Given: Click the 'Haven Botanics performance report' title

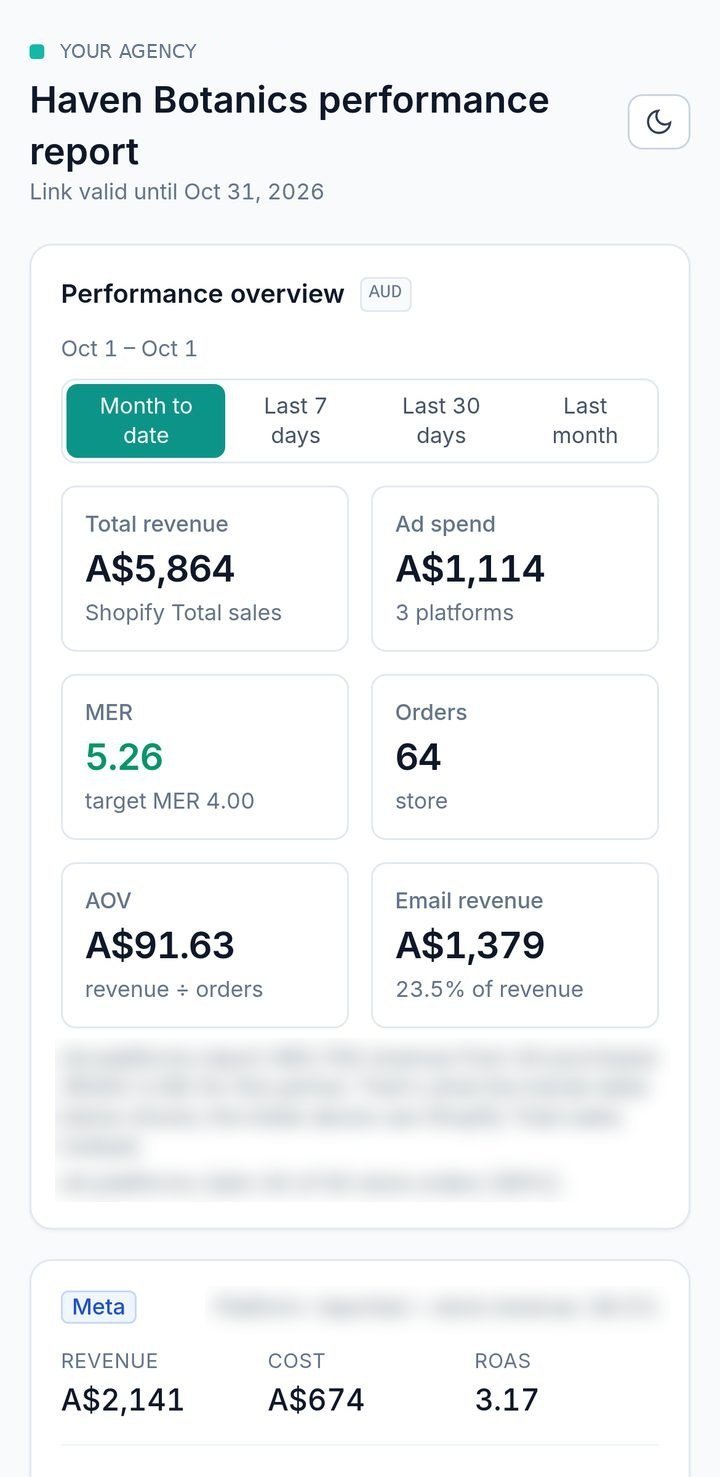Looking at the screenshot, I should [x=290, y=126].
